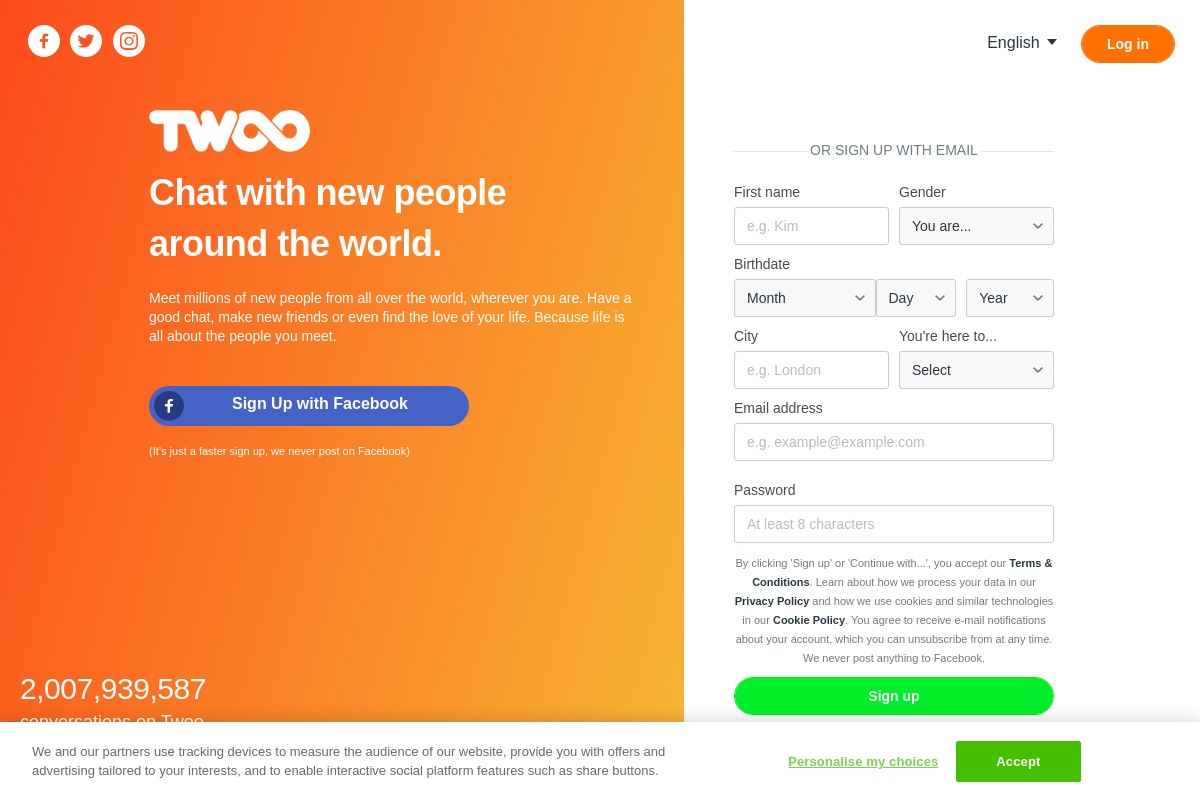Open the birthdate Year dropdown

1010,298
